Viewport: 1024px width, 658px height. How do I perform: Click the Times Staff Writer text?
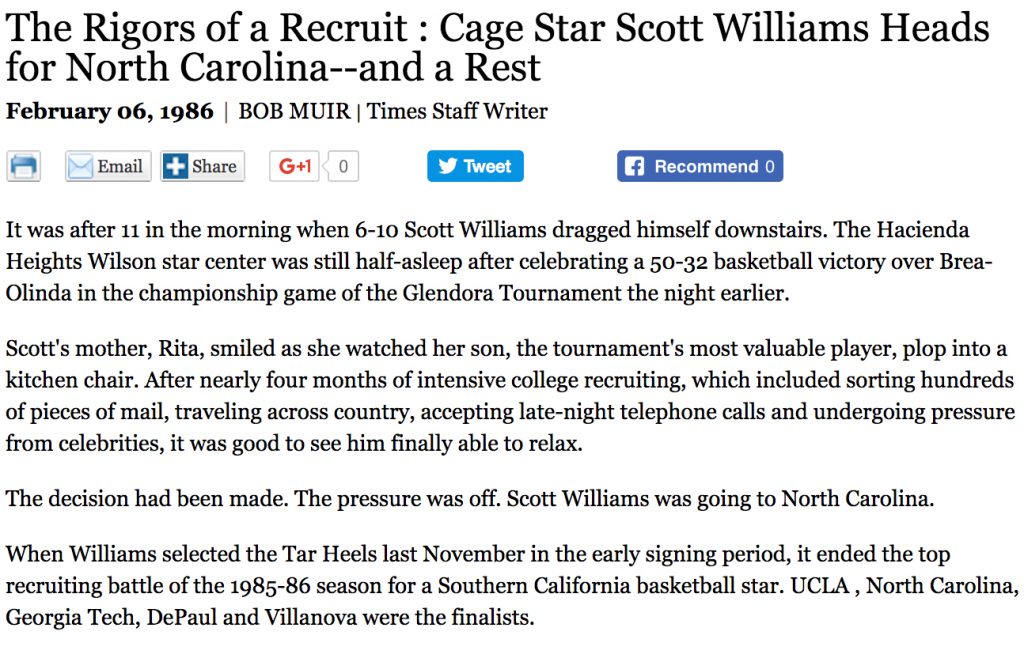(x=457, y=111)
